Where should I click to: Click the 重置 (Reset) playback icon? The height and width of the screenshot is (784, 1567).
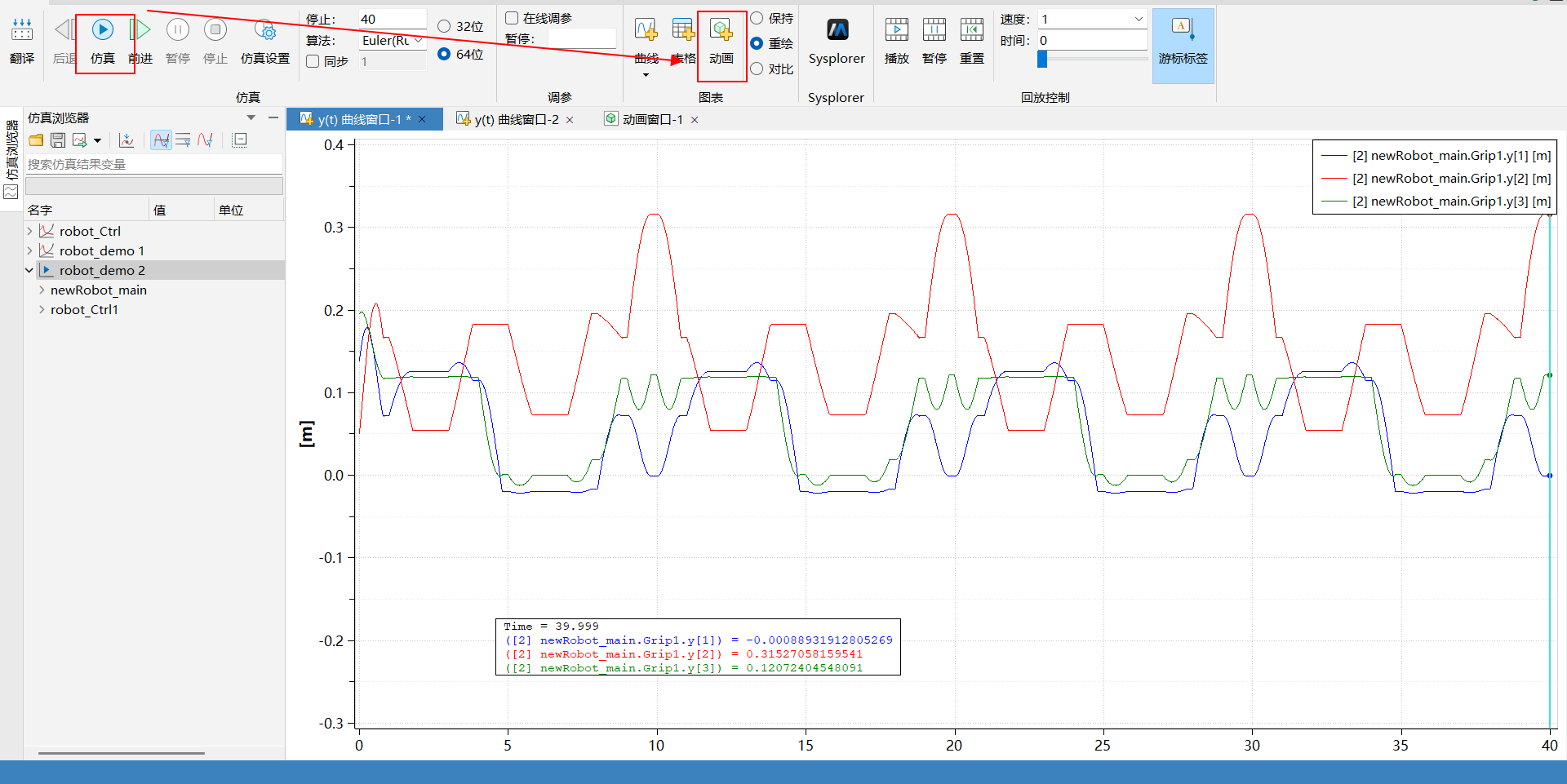(971, 31)
